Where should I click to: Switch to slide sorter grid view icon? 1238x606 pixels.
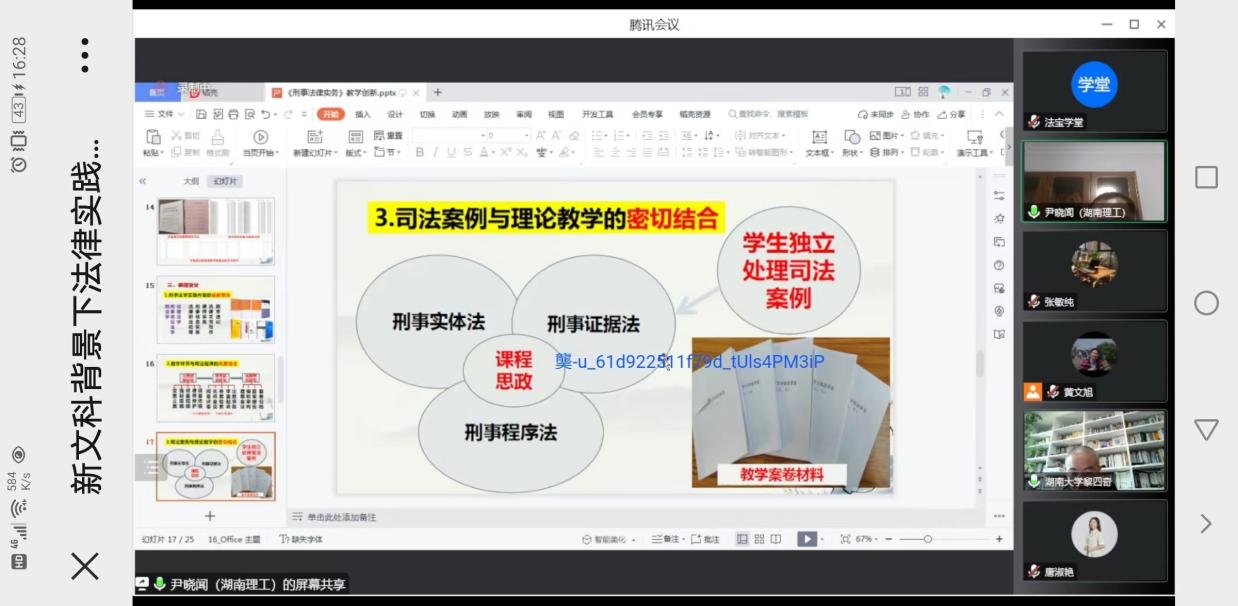(759, 539)
